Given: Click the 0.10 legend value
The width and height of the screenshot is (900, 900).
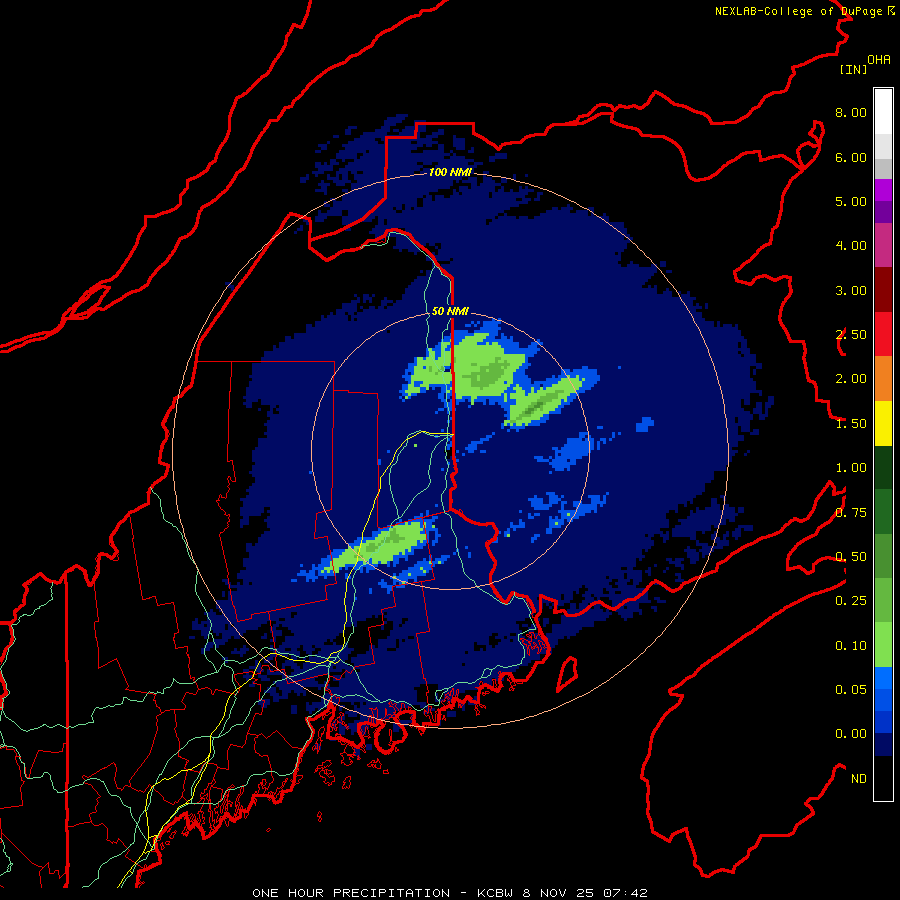Looking at the screenshot, I should [x=851, y=646].
